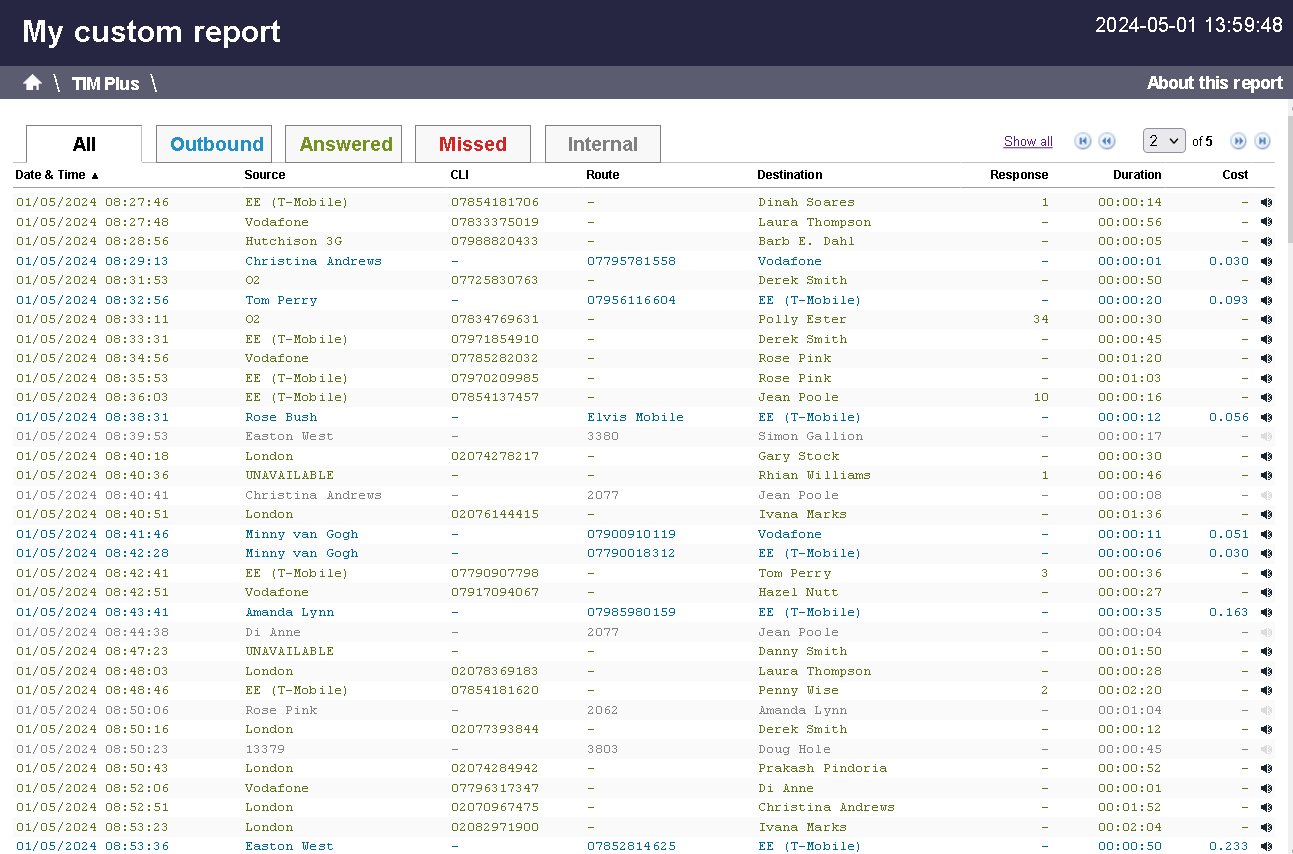The width and height of the screenshot is (1293, 854).
Task: Go to the next page of results
Action: [1238, 141]
